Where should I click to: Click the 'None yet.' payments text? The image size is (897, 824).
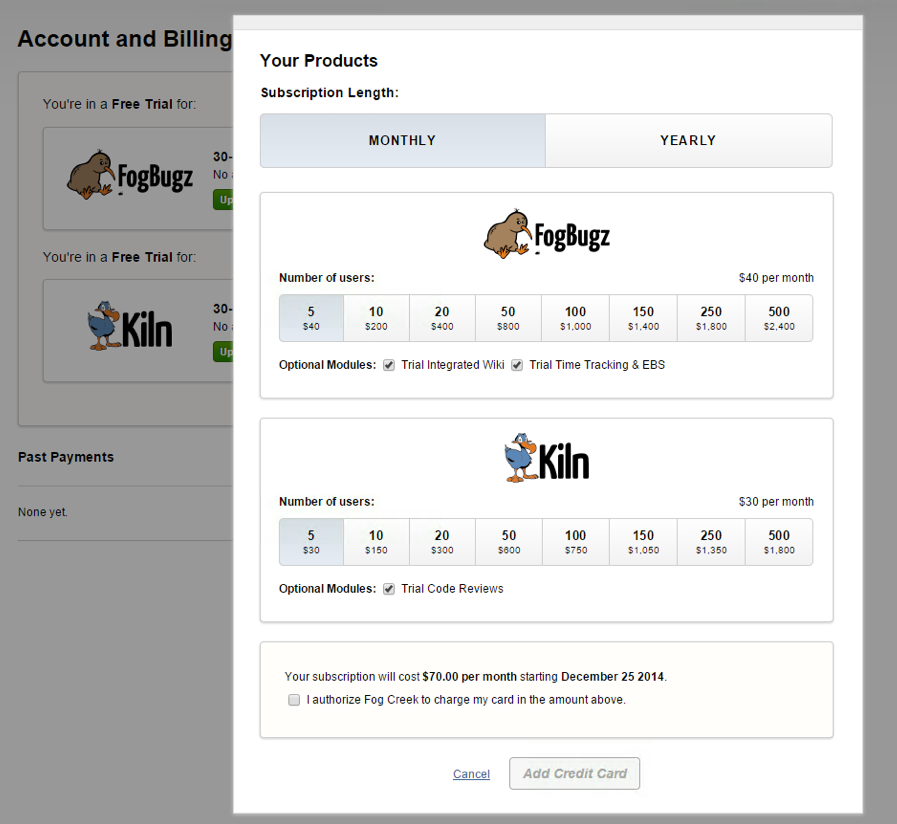(x=43, y=512)
